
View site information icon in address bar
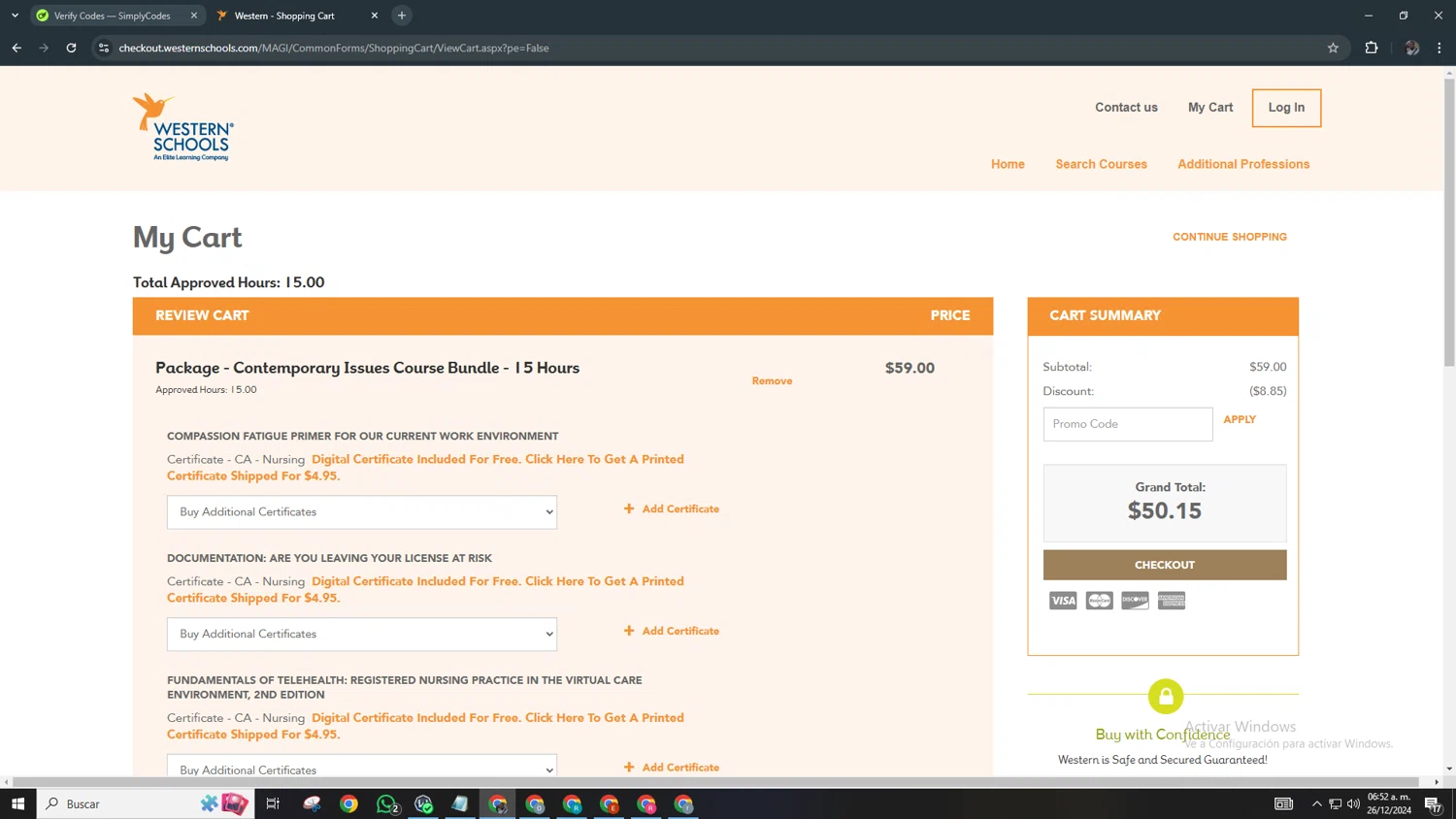click(104, 48)
